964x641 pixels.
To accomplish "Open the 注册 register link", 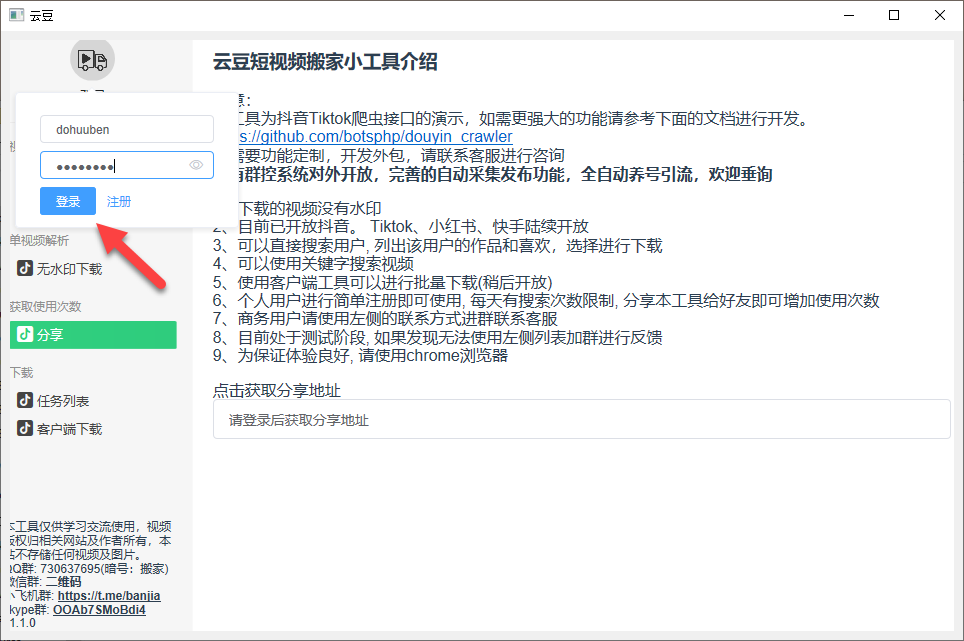I will [x=119, y=201].
